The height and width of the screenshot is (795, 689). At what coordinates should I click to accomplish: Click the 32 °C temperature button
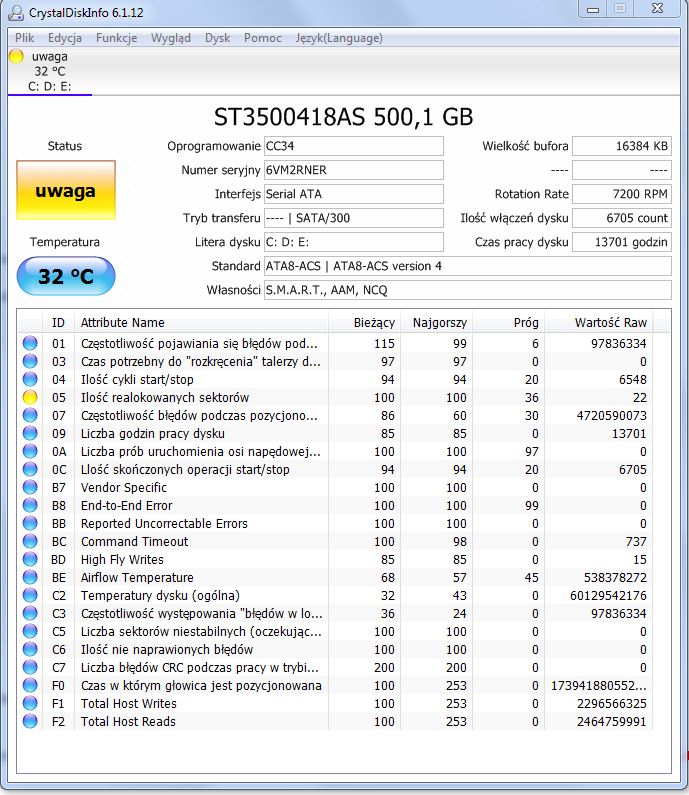click(x=66, y=276)
